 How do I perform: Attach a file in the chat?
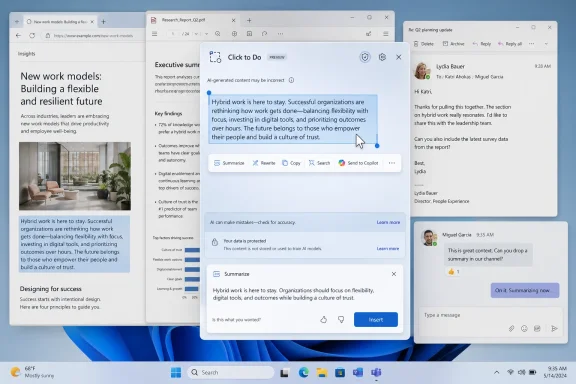click(511, 329)
